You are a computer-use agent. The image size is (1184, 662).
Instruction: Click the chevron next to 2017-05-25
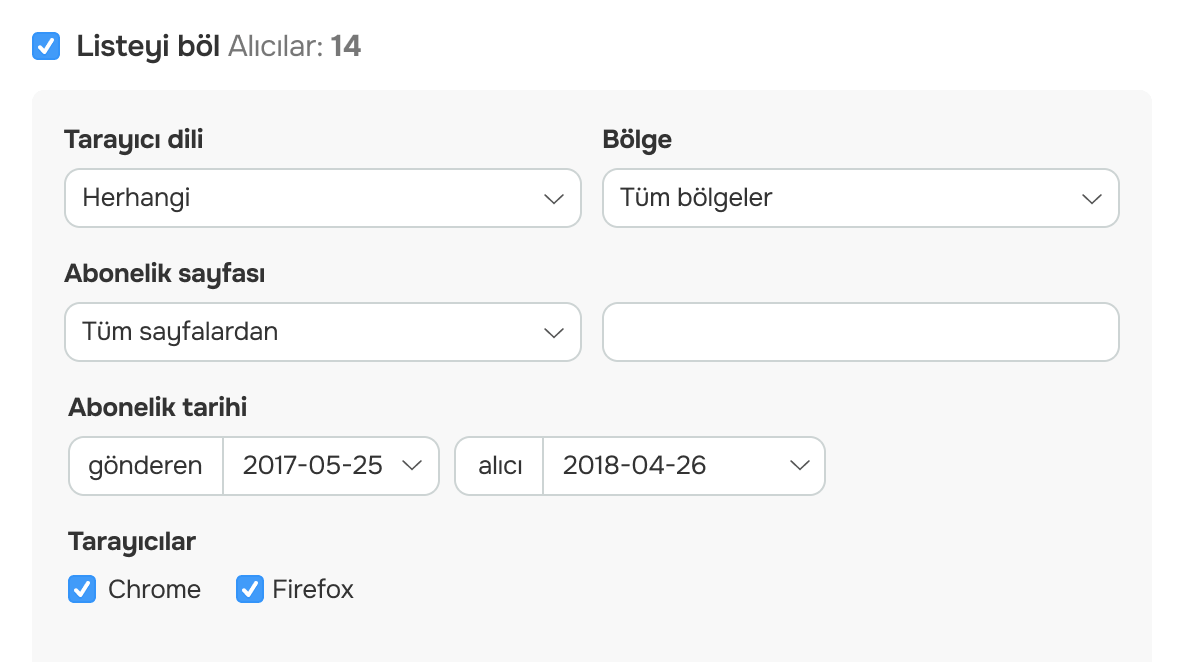point(413,466)
